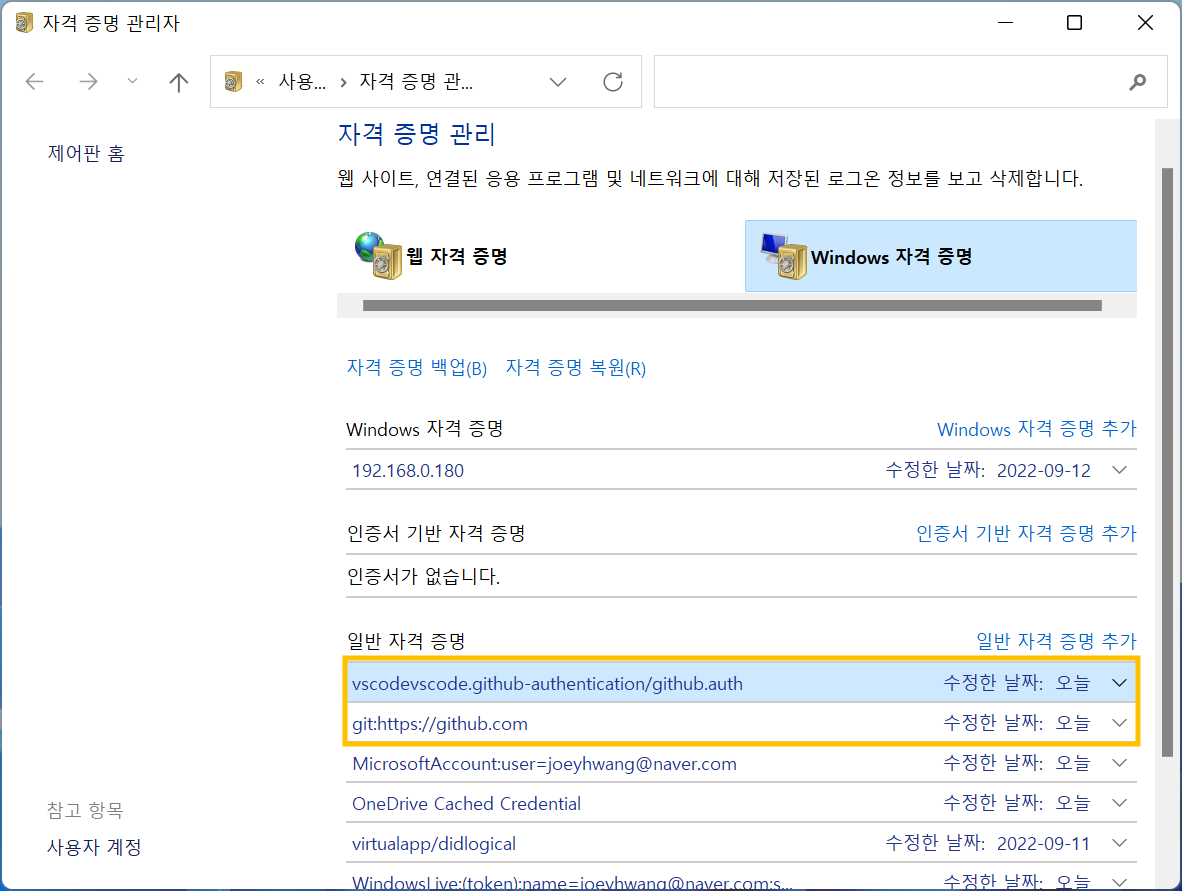Minimize the 자격 증명 관리자 window
Viewport: 1182px width, 891px height.
point(1005,23)
